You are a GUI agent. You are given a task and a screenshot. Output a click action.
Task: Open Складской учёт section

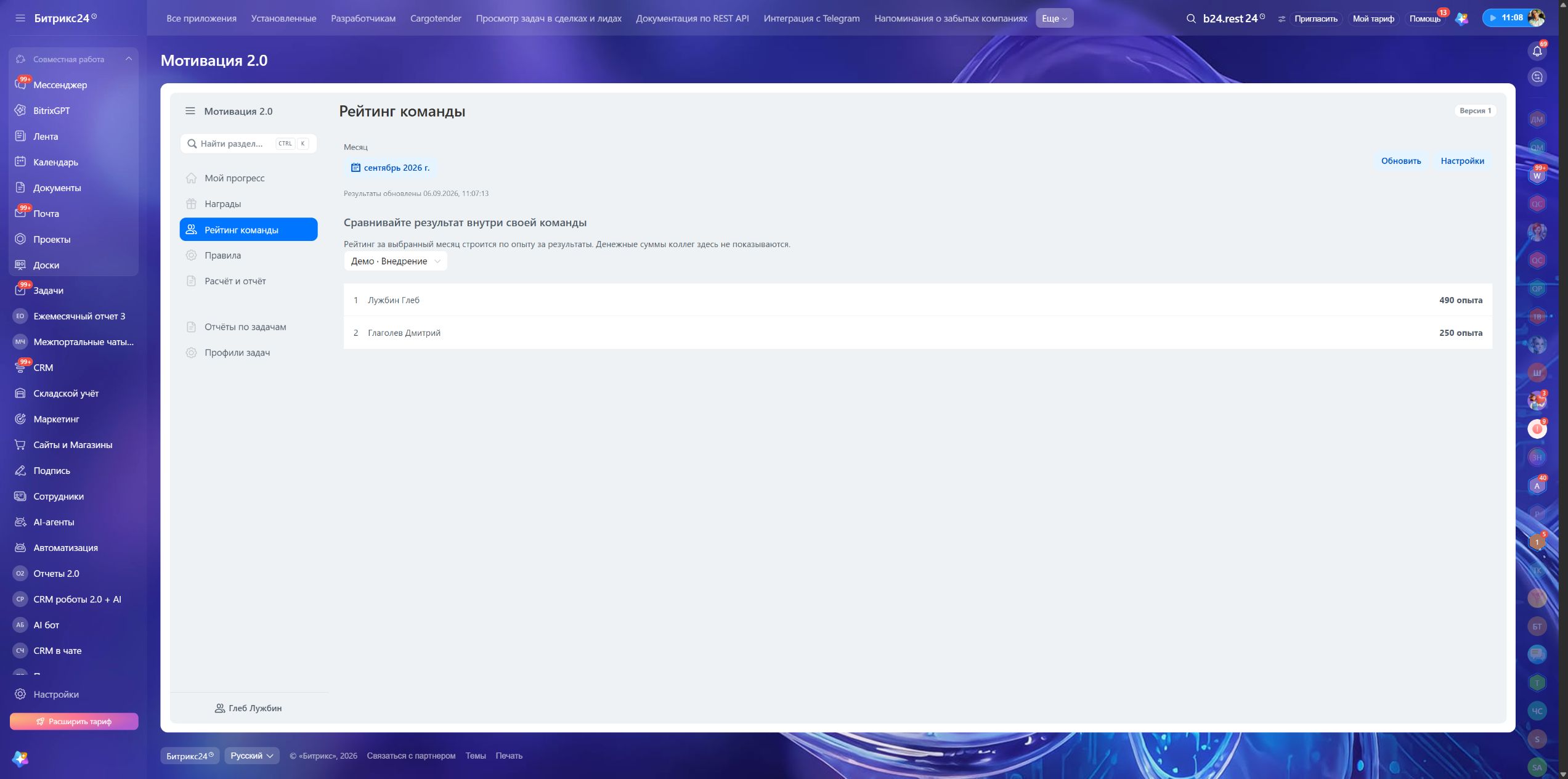(x=66, y=394)
